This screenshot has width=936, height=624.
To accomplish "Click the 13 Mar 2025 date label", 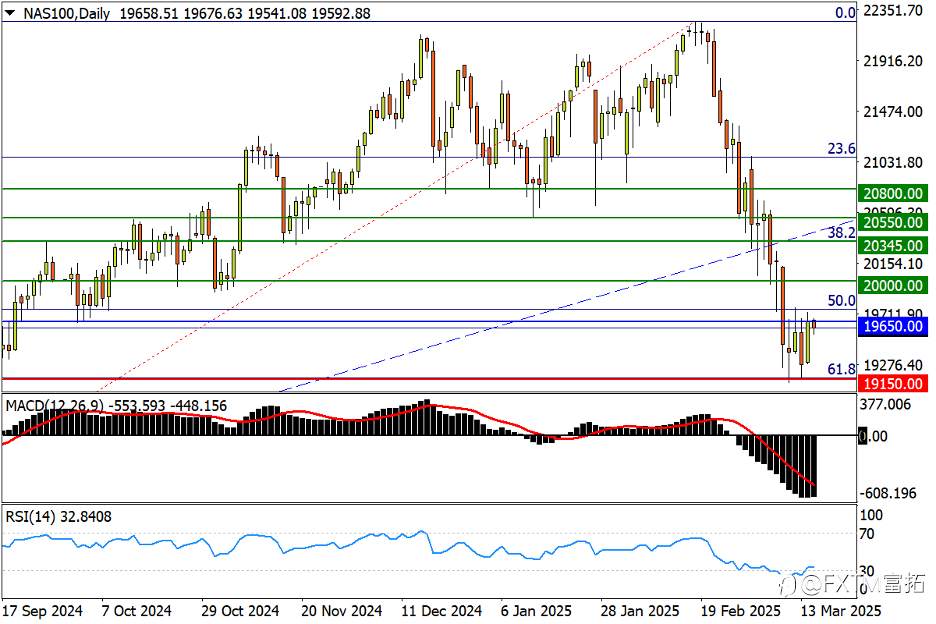I will [841, 611].
